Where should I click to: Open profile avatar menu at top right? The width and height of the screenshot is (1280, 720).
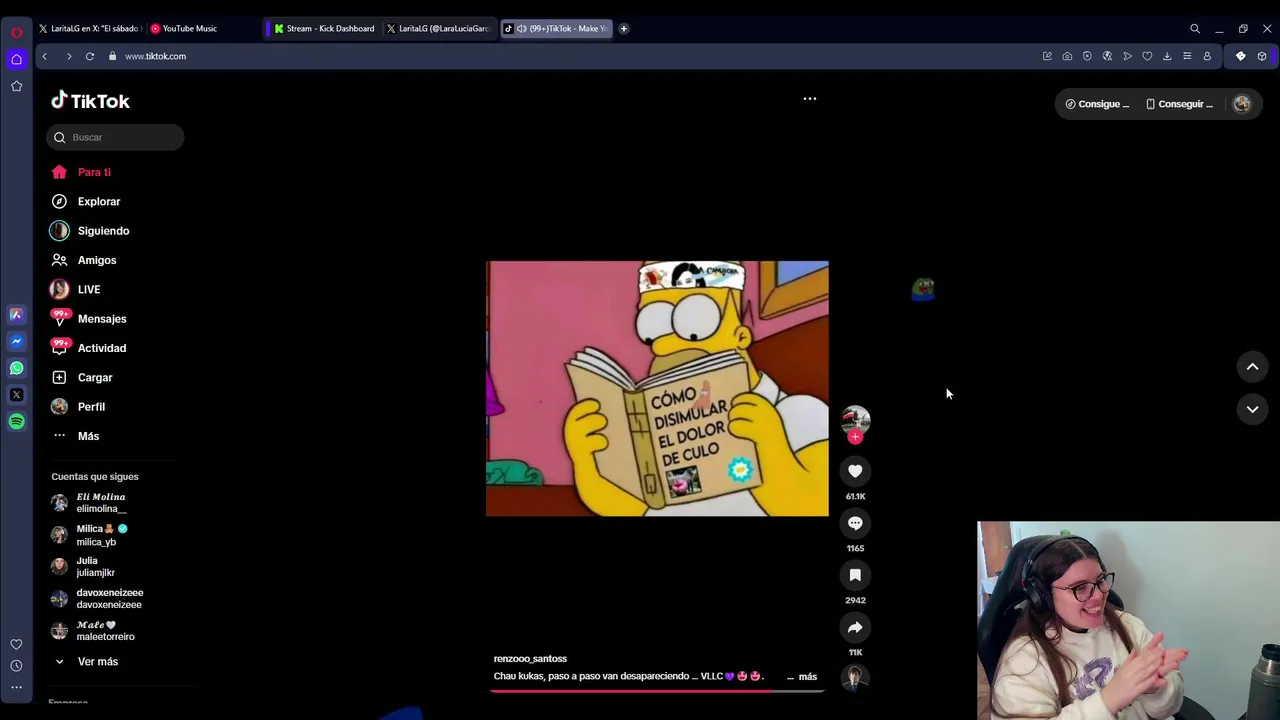pyautogui.click(x=1242, y=104)
